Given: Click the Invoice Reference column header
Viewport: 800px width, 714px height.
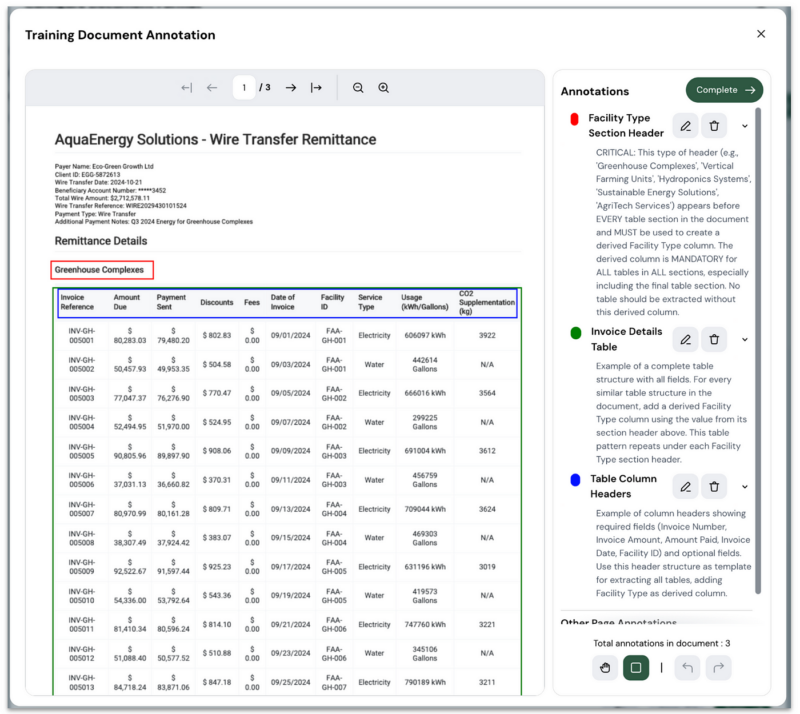Looking at the screenshot, I should pos(77,302).
